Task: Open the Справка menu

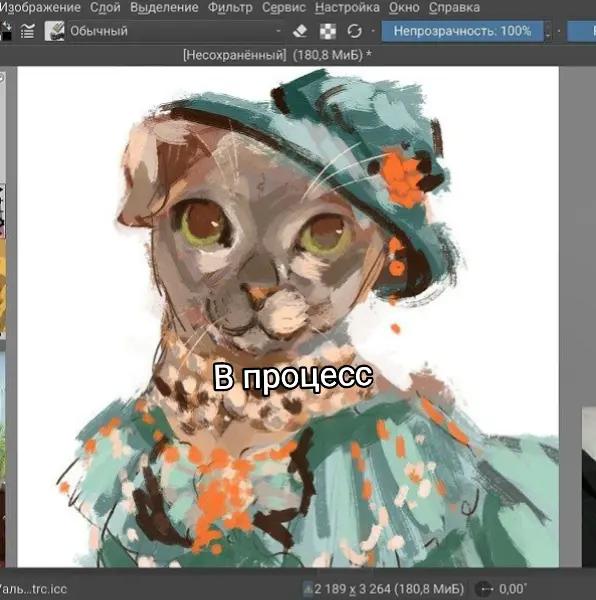Action: pyautogui.click(x=454, y=7)
